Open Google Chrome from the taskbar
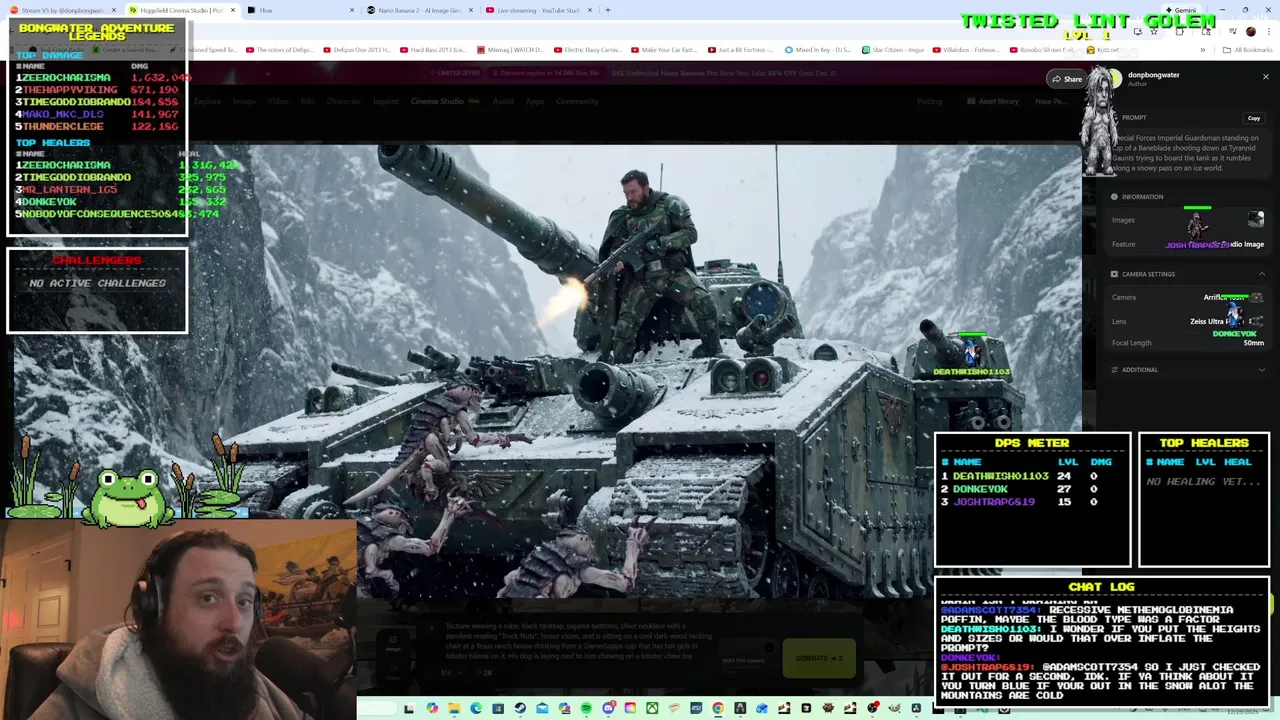 (x=718, y=708)
